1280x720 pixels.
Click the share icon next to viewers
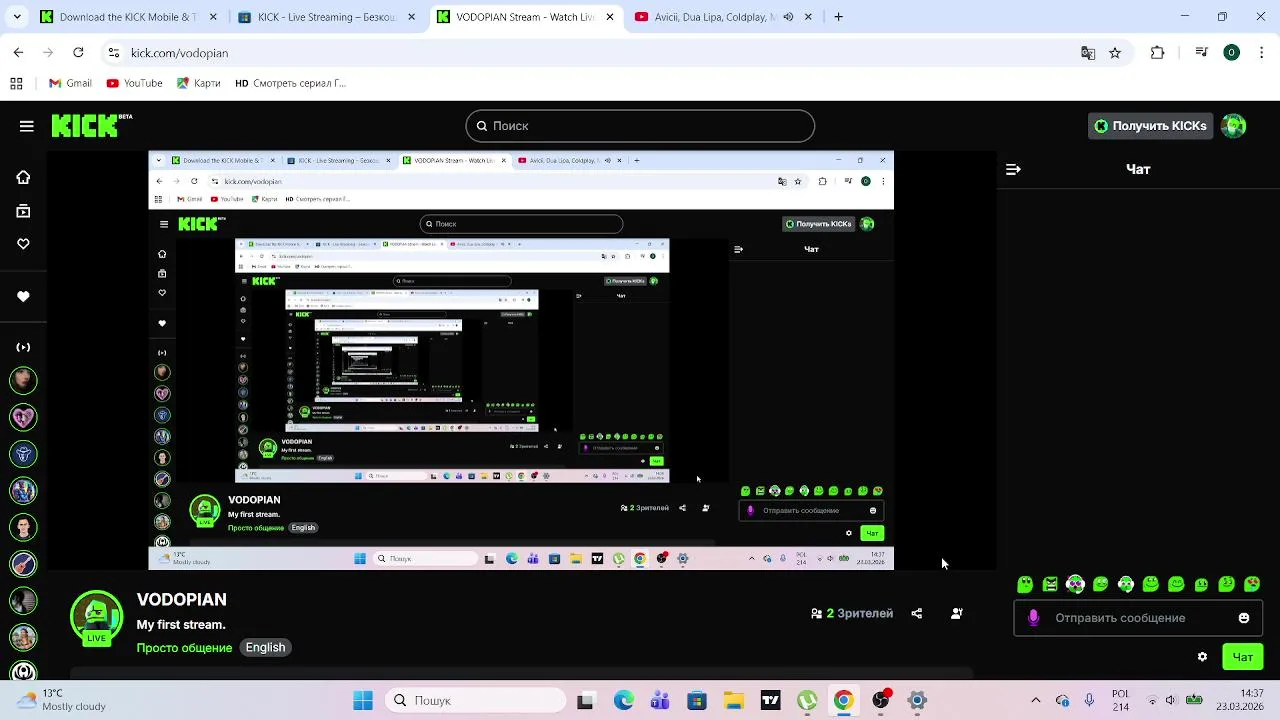[917, 614]
